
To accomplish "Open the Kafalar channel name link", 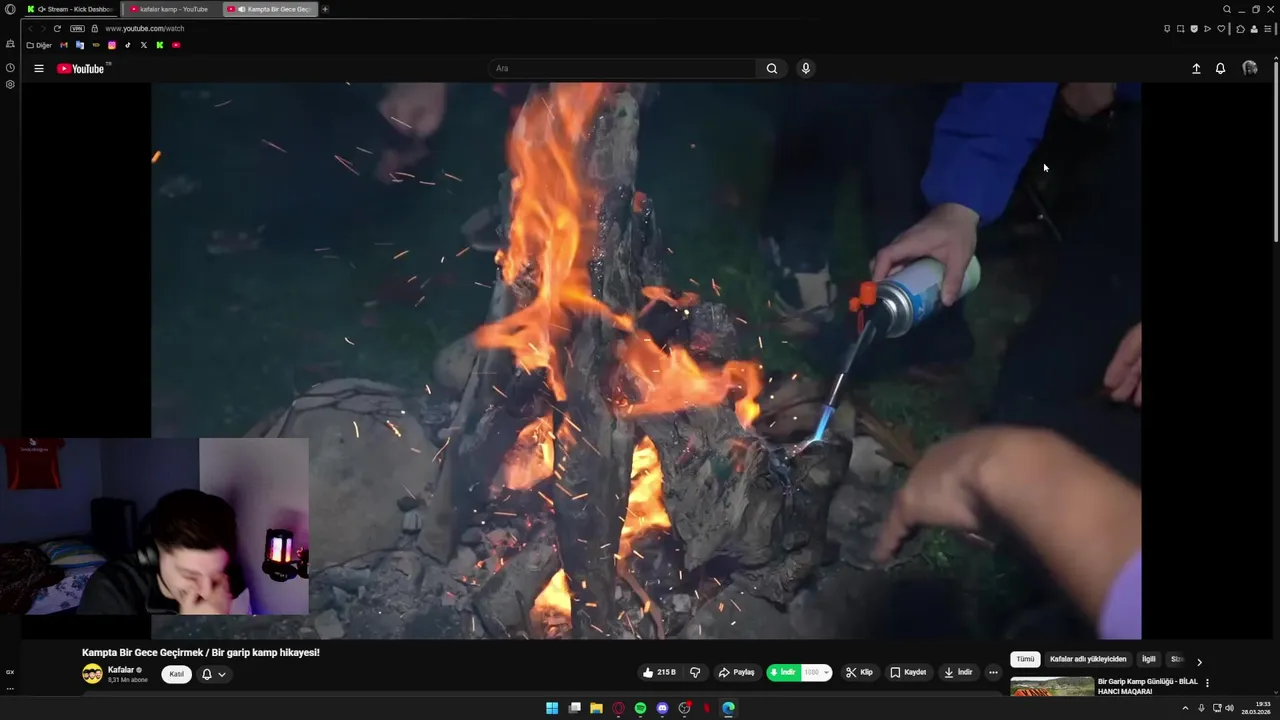I will point(121,670).
